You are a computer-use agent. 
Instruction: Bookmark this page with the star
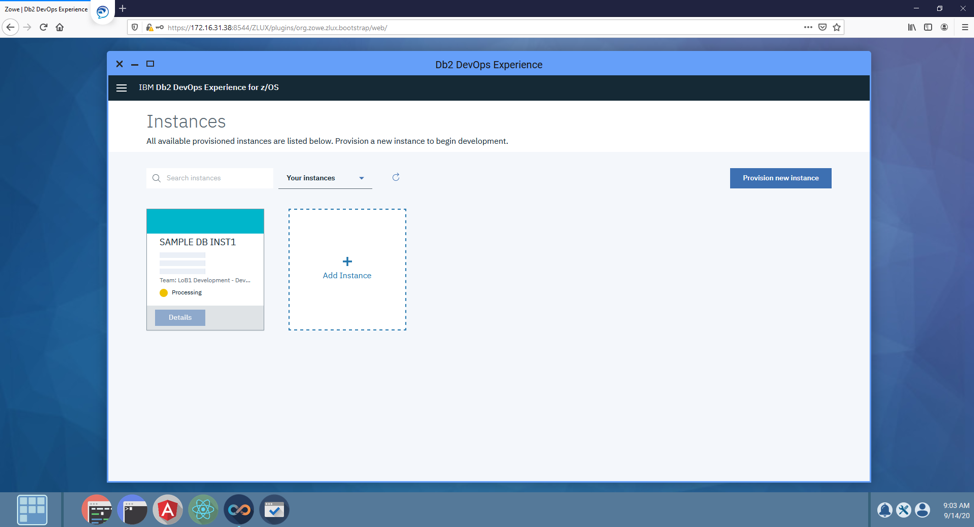pos(837,27)
